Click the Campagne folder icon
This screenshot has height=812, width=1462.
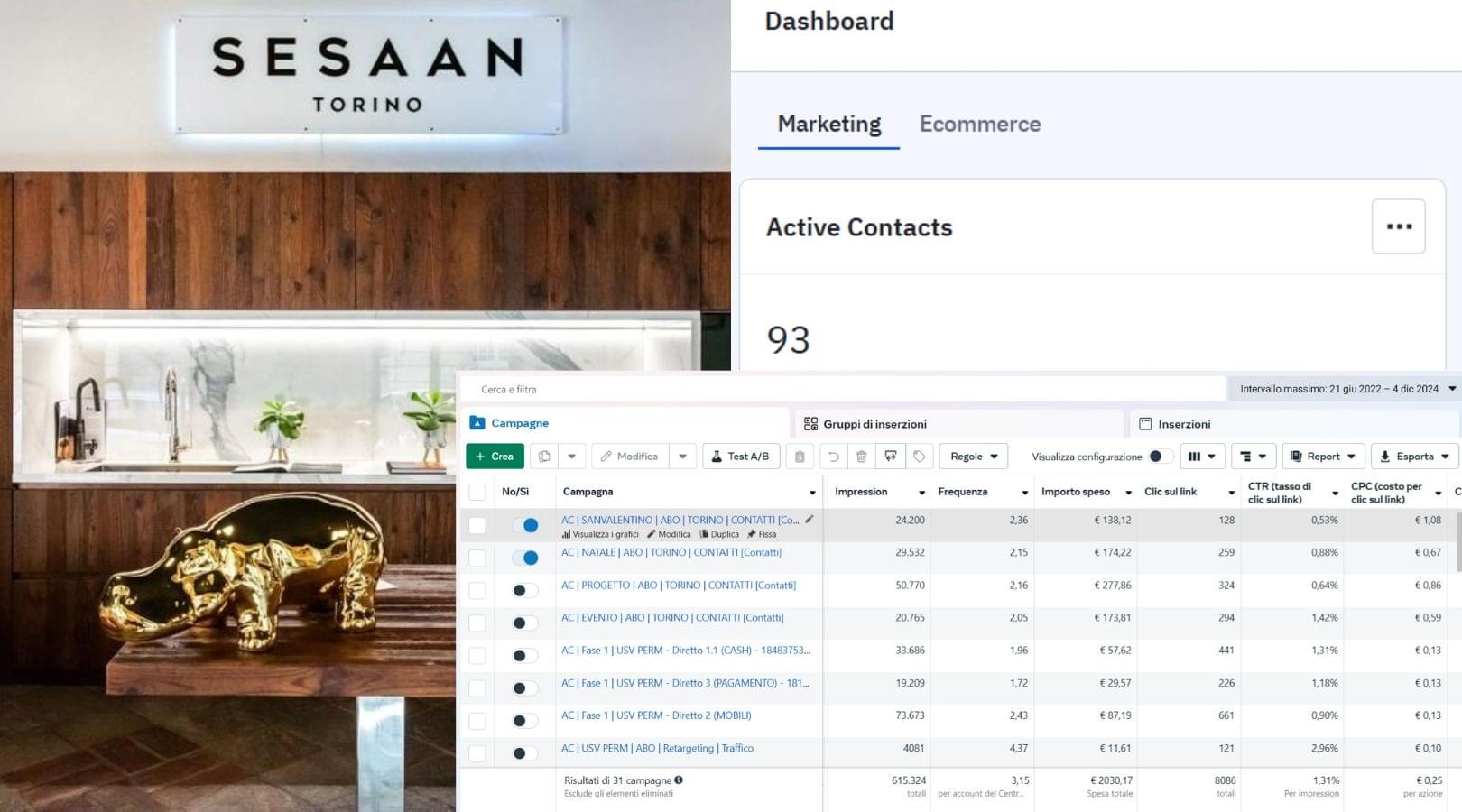click(477, 423)
